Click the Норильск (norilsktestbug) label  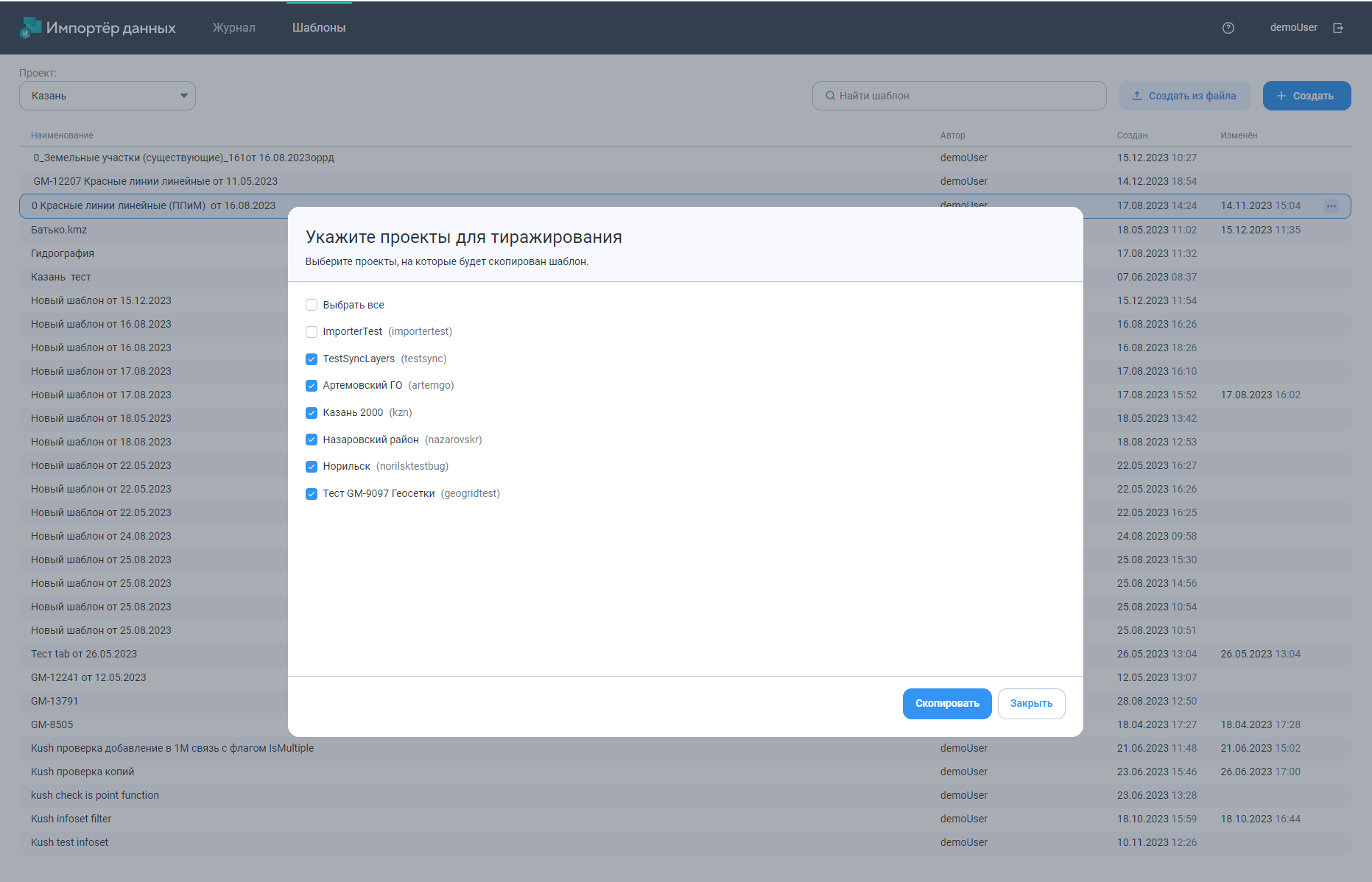tap(386, 467)
